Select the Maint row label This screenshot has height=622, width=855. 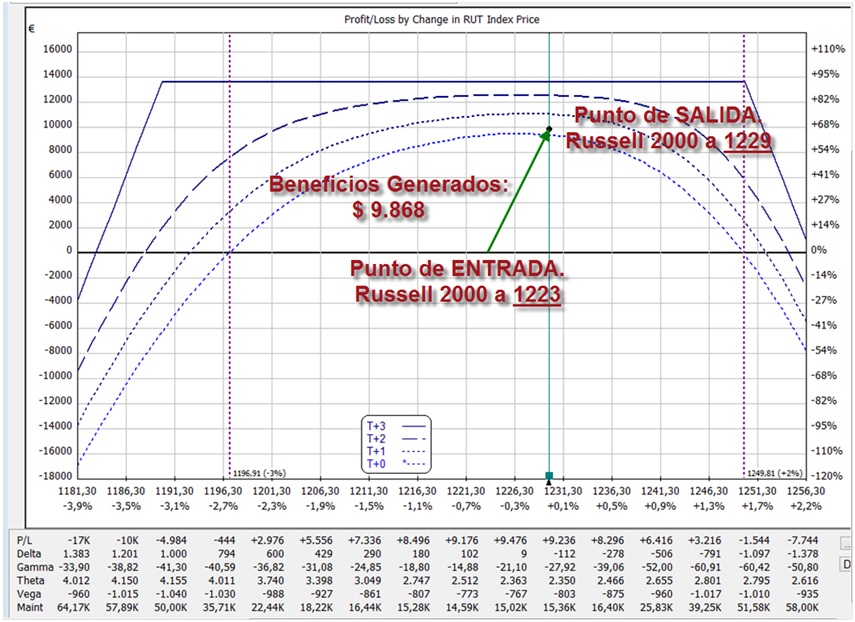pyautogui.click(x=29, y=607)
